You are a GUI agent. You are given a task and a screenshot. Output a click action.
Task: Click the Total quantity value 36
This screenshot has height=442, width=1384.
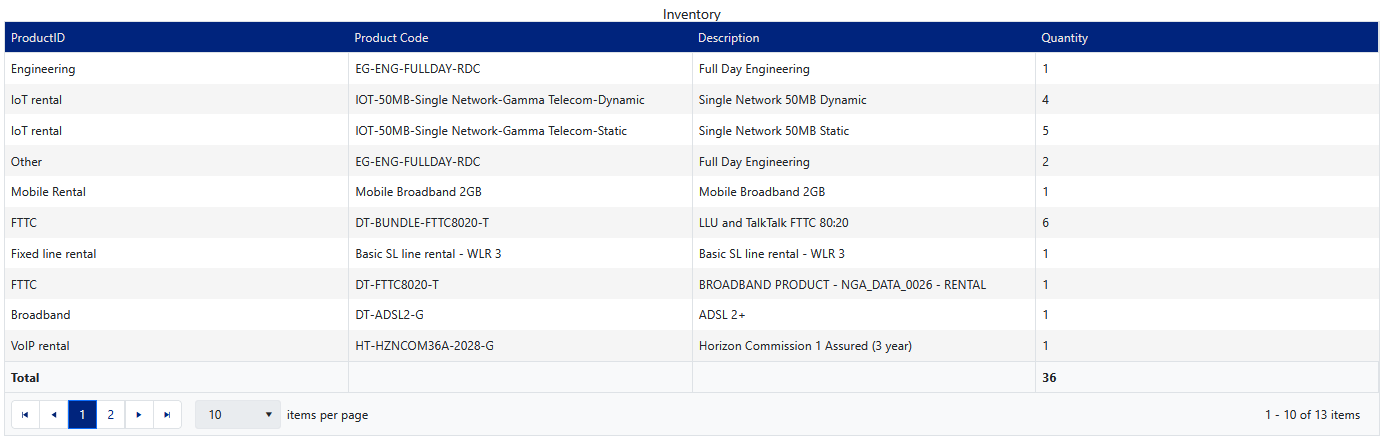coord(1049,378)
